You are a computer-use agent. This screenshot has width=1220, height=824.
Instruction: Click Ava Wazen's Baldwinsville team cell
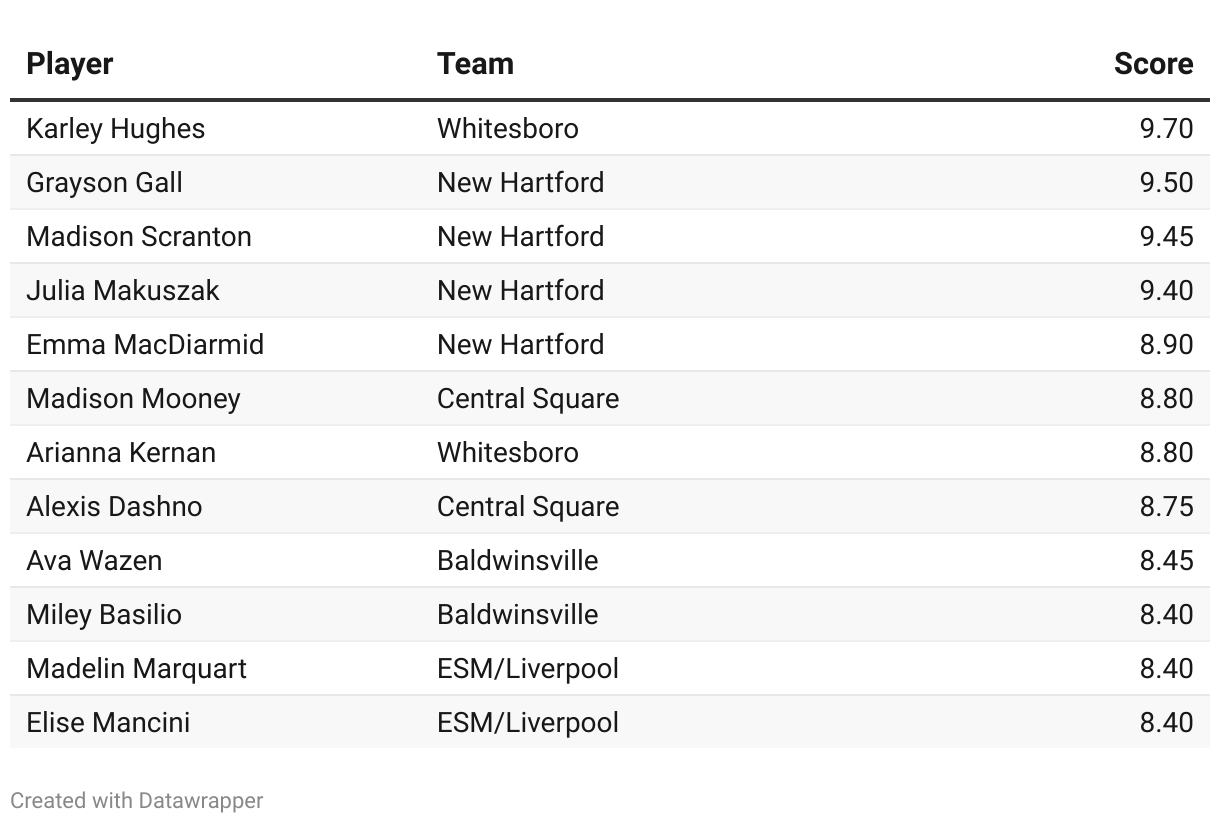(517, 561)
